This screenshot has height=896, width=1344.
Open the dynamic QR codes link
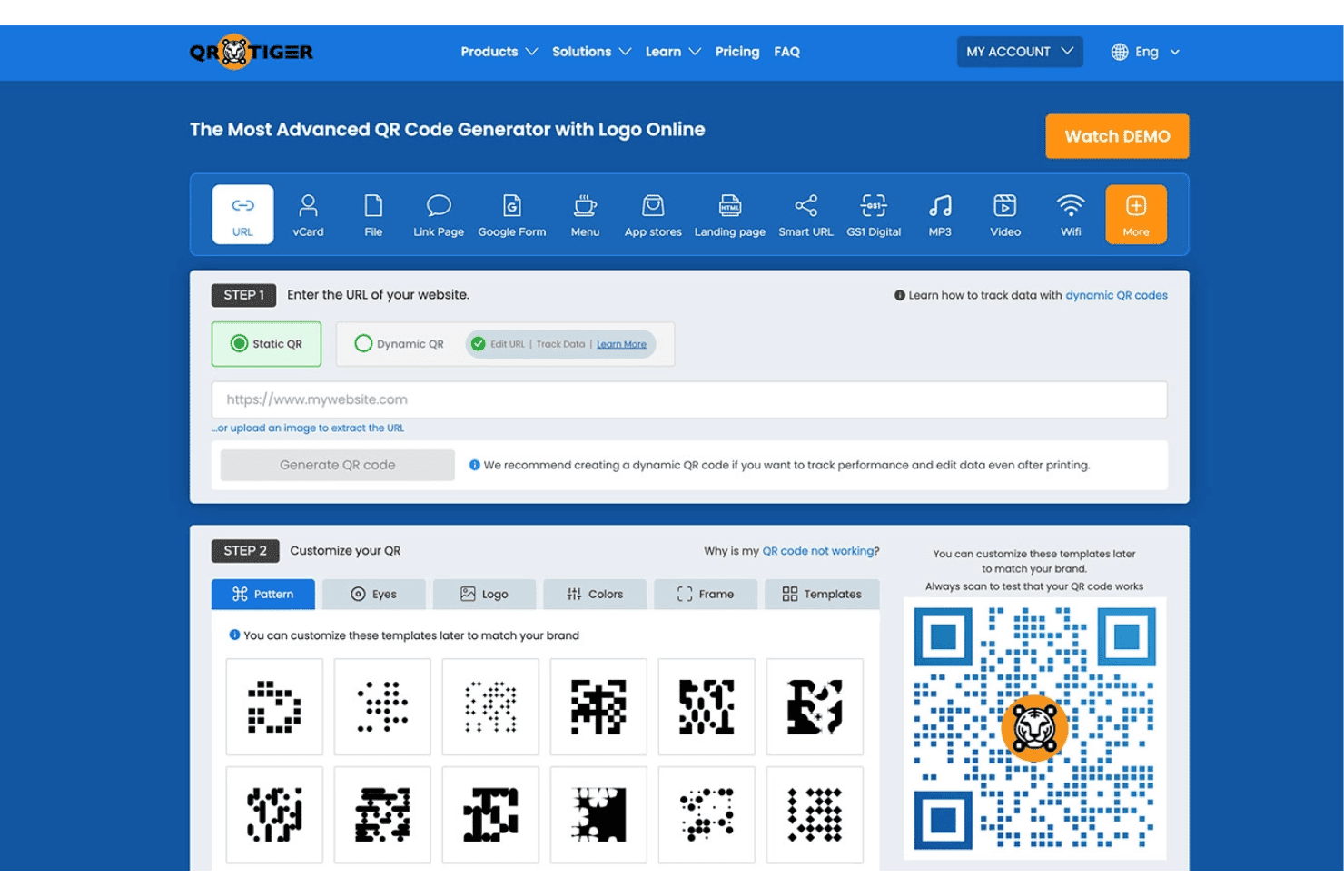(x=1116, y=295)
